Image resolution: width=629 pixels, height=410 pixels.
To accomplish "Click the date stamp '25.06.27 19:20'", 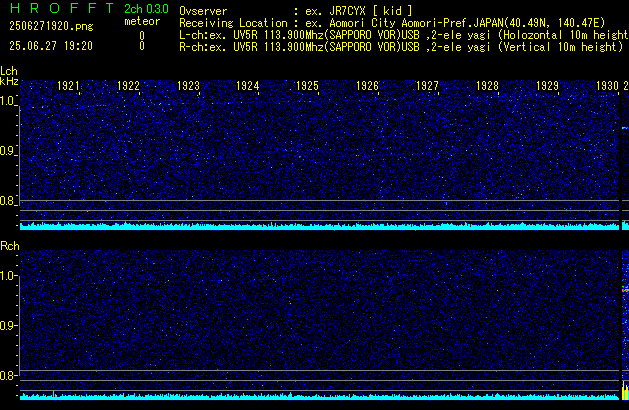I will click(x=51, y=46).
